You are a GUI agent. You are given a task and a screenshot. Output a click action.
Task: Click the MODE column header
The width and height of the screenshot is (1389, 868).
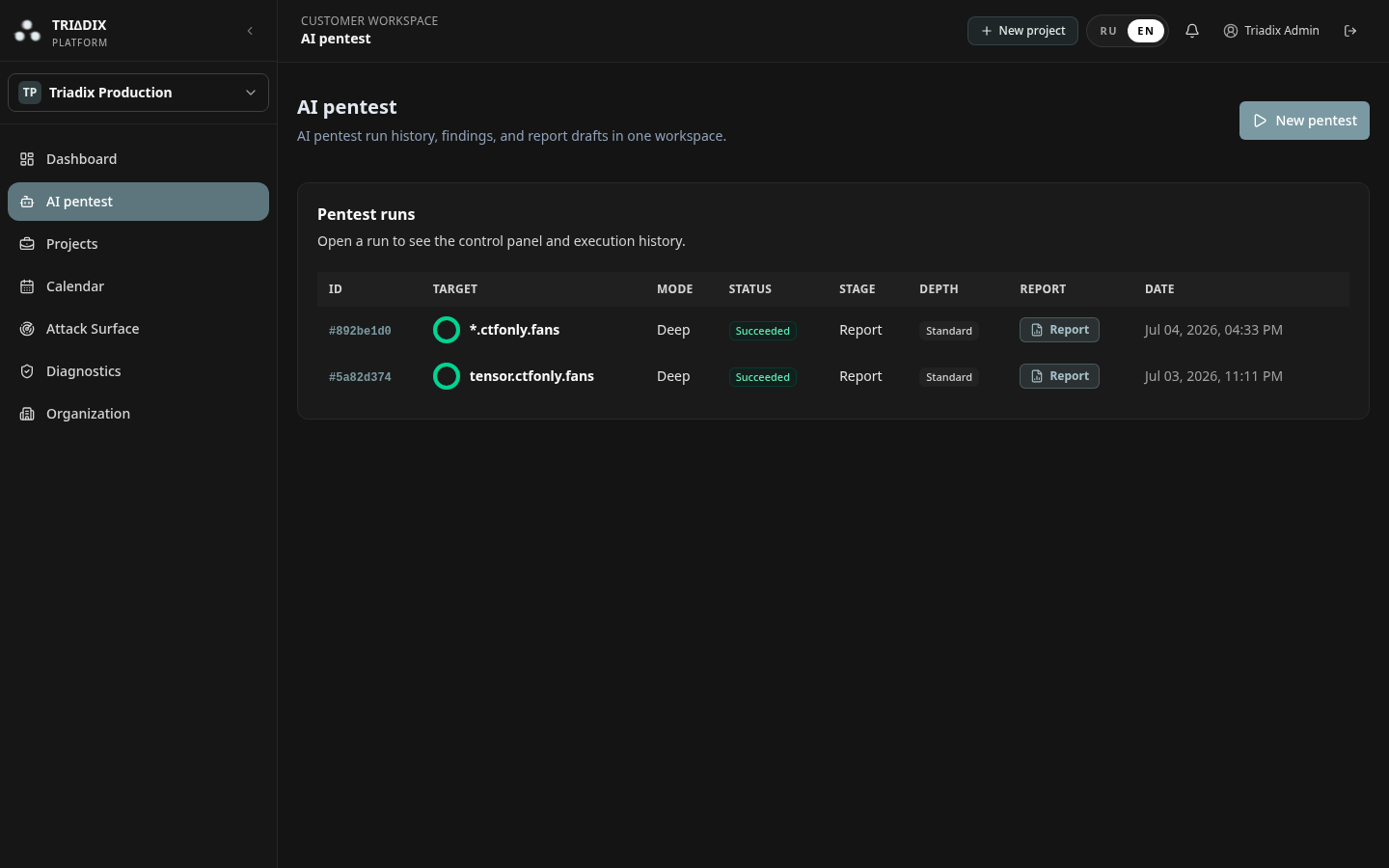(x=675, y=289)
